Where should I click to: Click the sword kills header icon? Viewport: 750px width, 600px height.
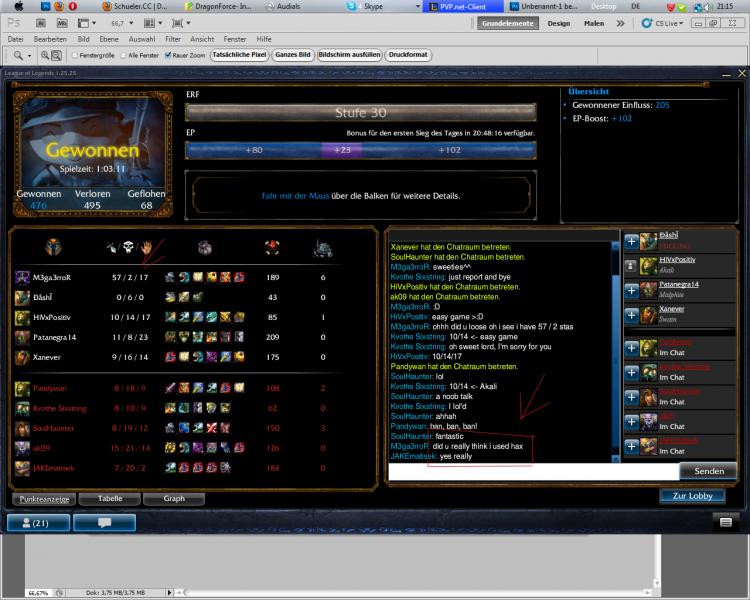[x=111, y=247]
